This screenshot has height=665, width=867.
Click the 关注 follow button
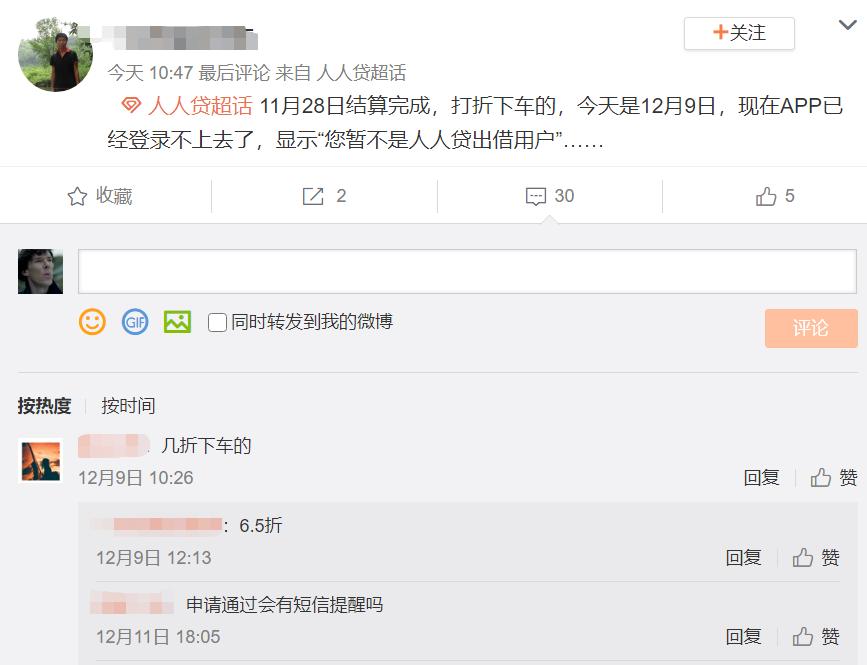tap(738, 33)
